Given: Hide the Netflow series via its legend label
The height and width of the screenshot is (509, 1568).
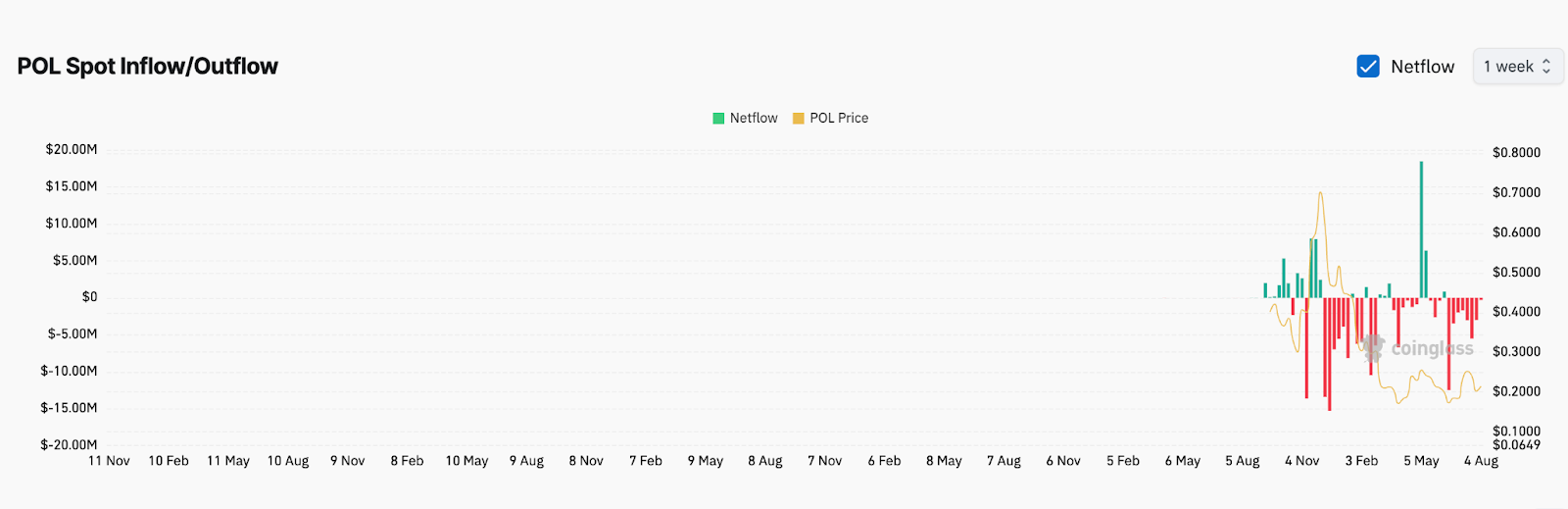Looking at the screenshot, I should tap(754, 119).
